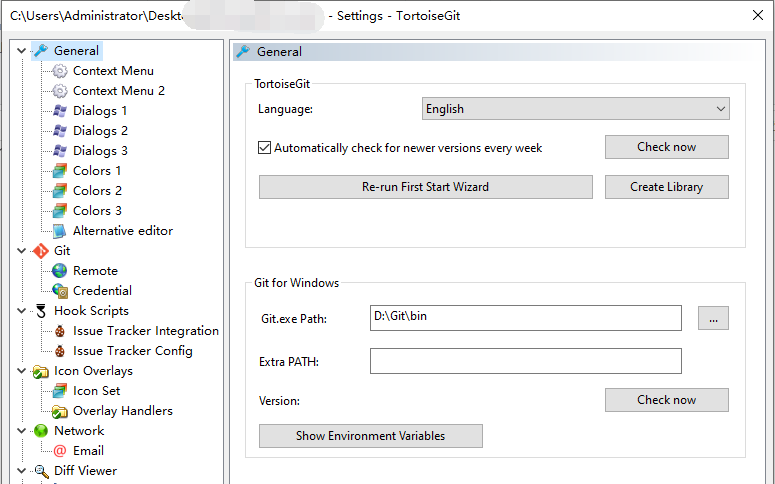Browse for Git.exe path with ... button
This screenshot has width=775, height=484.
[x=713, y=318]
